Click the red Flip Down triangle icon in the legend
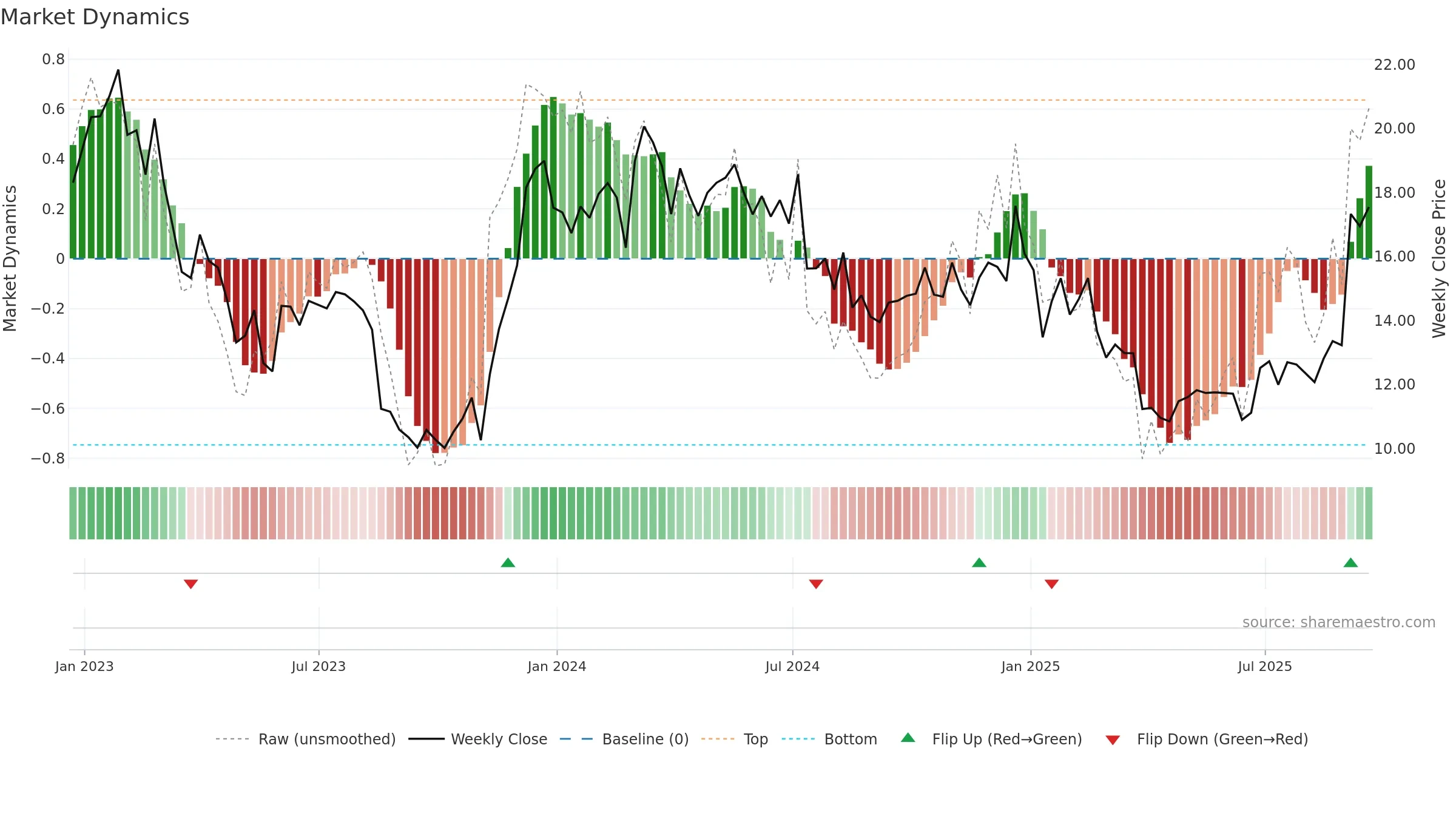This screenshot has width=1456, height=819. tap(1113, 740)
